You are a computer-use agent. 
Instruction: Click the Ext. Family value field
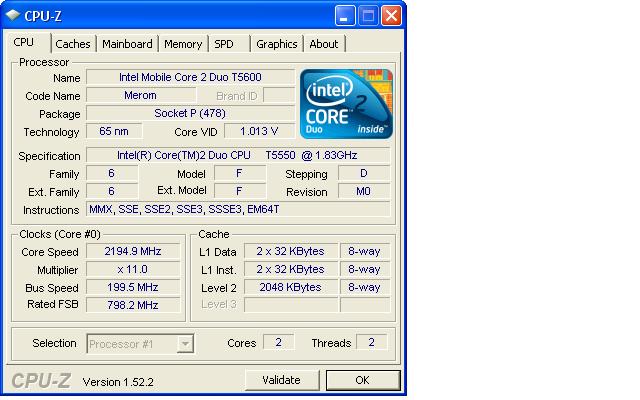click(x=112, y=191)
